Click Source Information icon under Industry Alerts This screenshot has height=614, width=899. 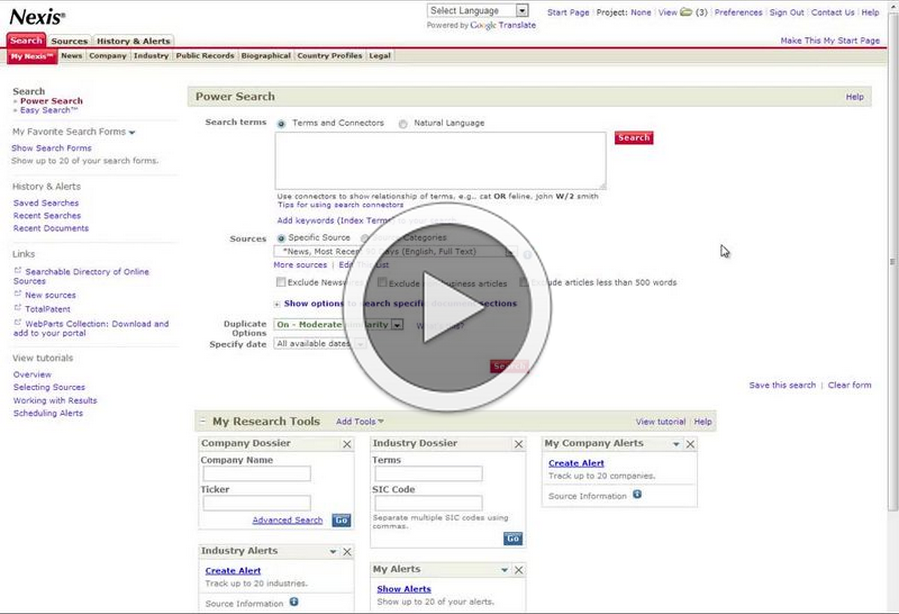point(294,602)
